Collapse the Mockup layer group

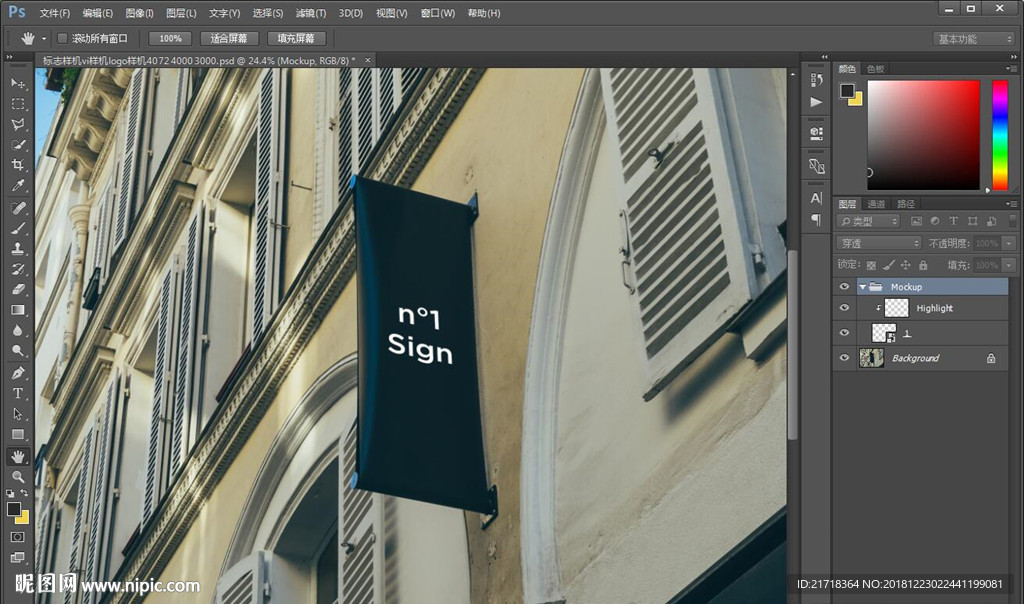(x=862, y=287)
